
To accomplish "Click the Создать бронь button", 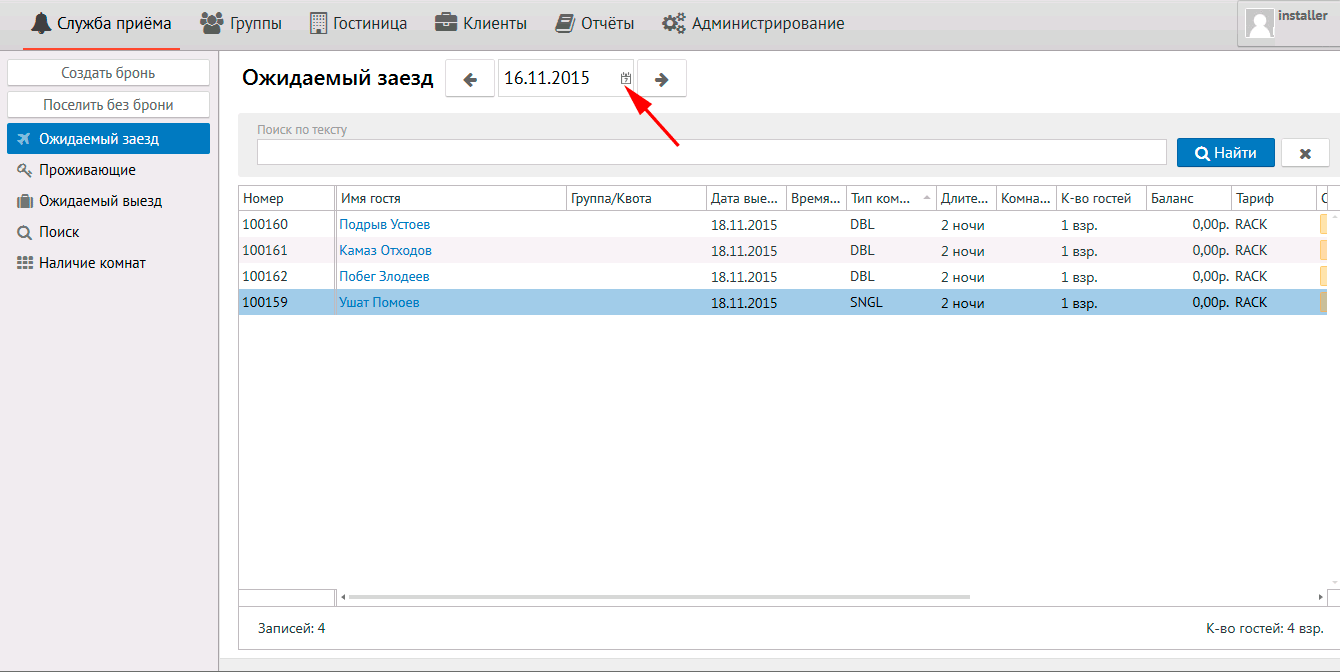I will pyautogui.click(x=108, y=73).
